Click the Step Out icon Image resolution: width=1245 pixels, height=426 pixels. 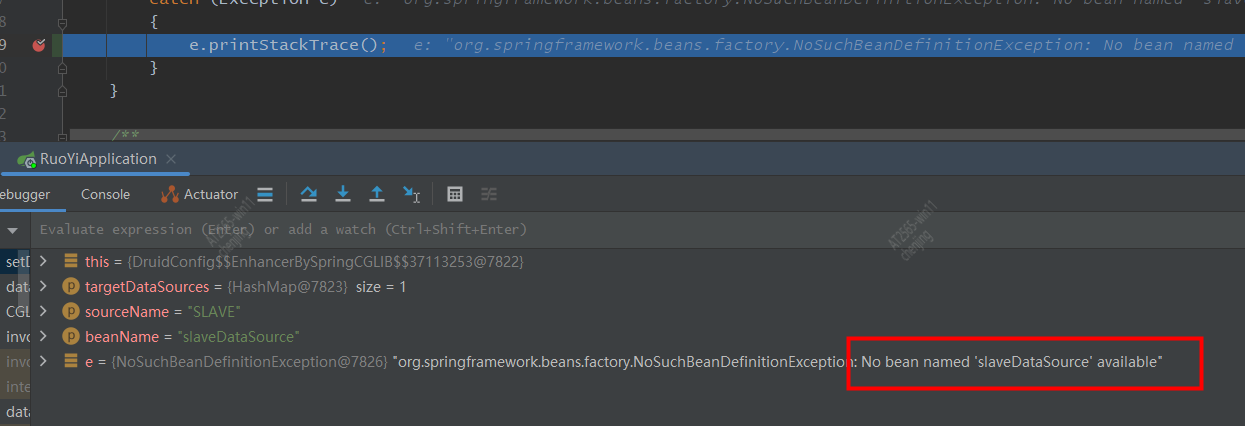pyautogui.click(x=377, y=194)
